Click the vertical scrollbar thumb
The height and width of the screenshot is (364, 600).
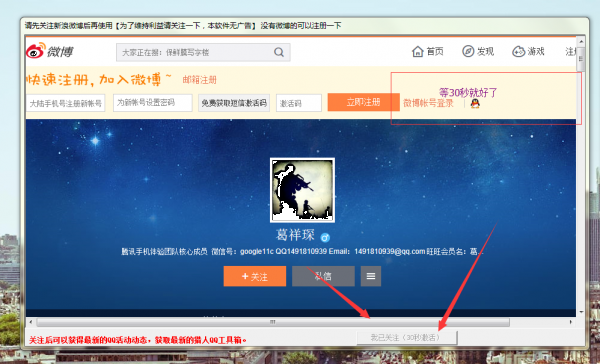tap(581, 59)
